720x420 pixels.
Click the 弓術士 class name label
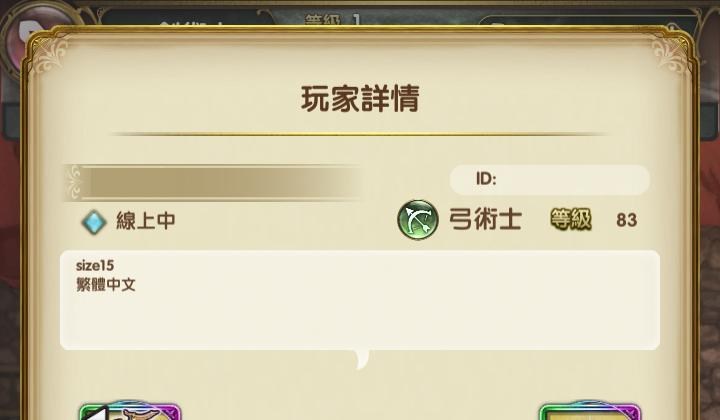(485, 219)
